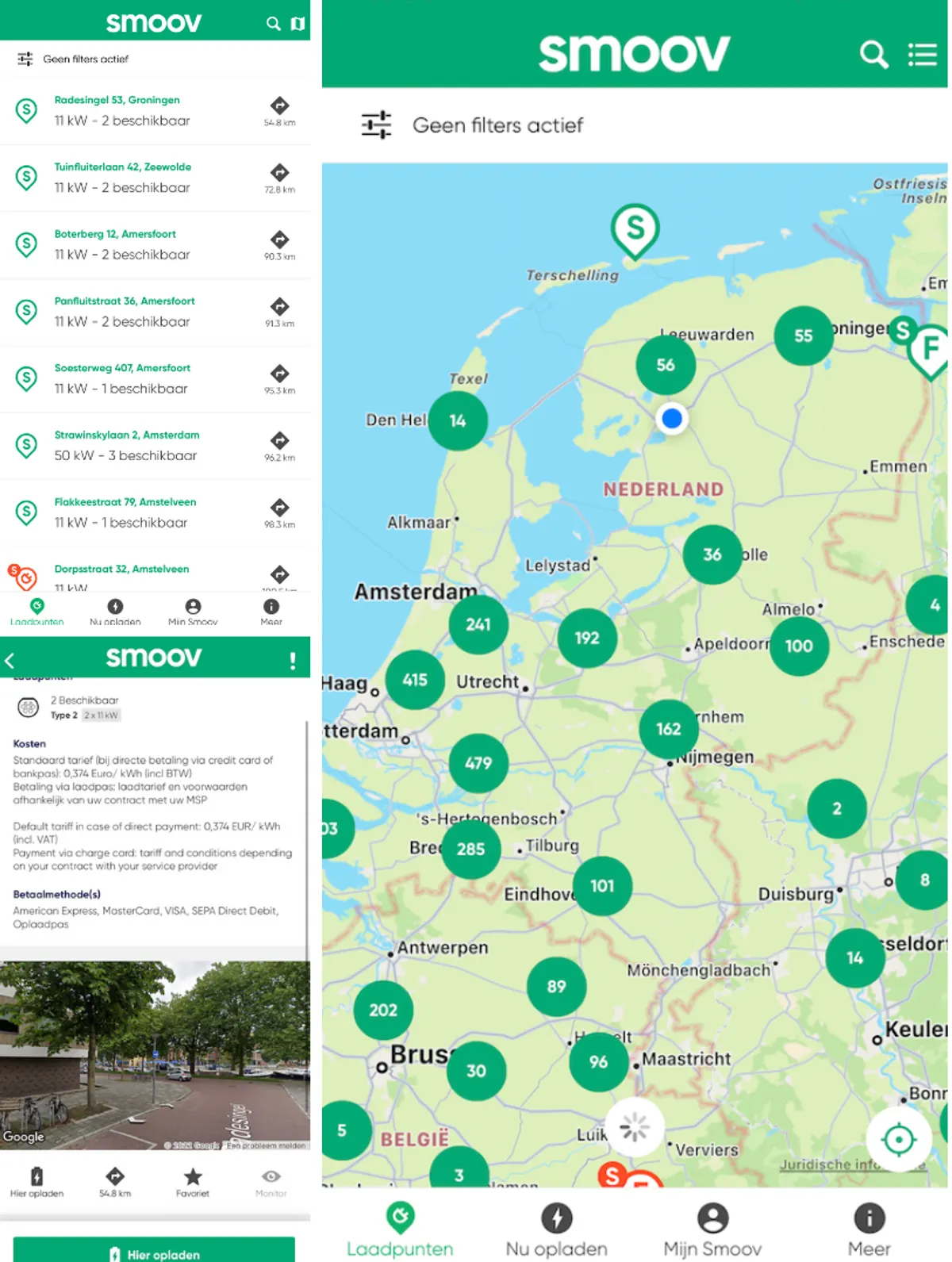This screenshot has width=952, height=1262.
Task: Open the street view photo of the station
Action: pyautogui.click(x=155, y=1055)
